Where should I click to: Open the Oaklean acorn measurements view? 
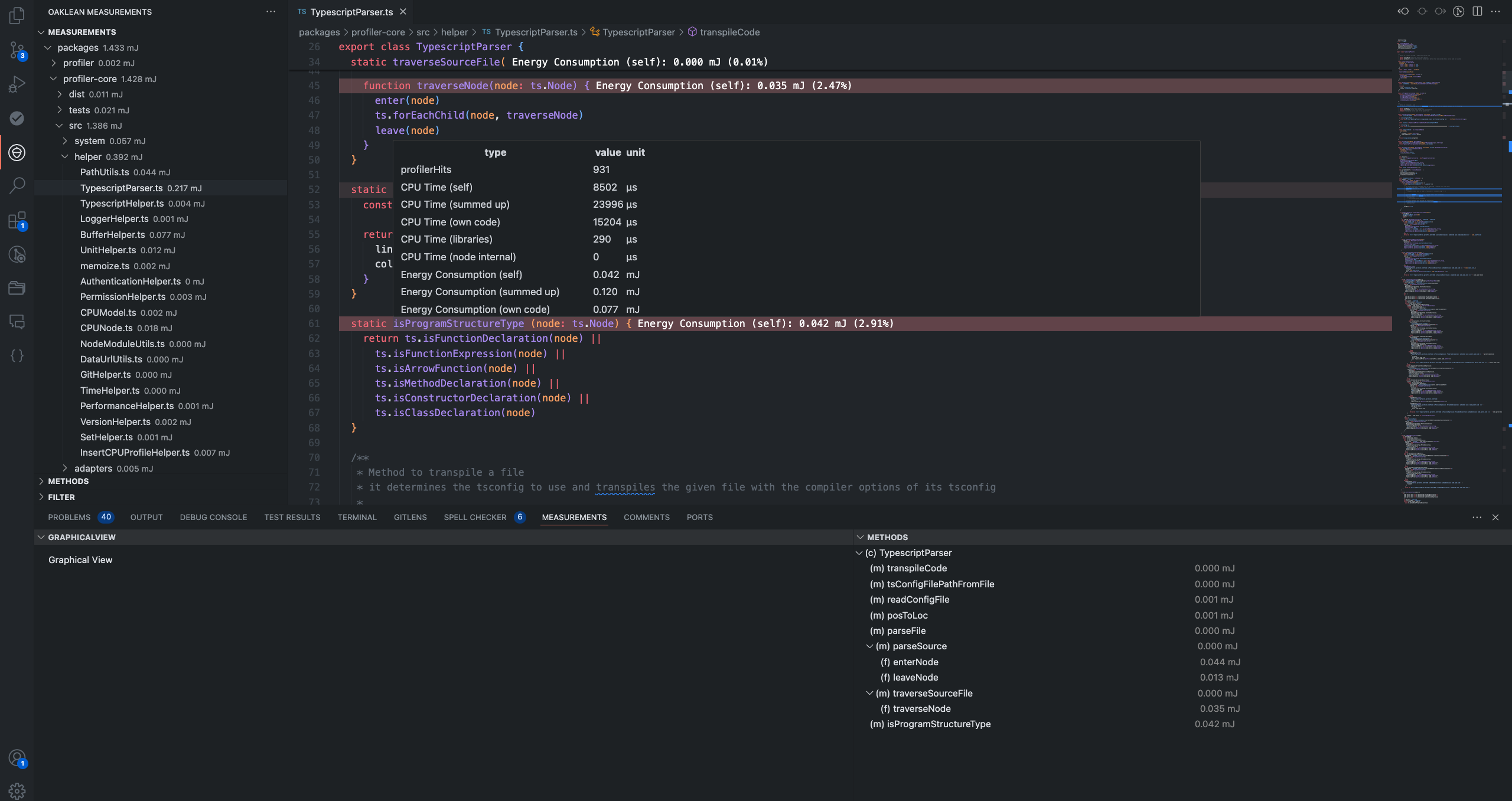pyautogui.click(x=17, y=153)
